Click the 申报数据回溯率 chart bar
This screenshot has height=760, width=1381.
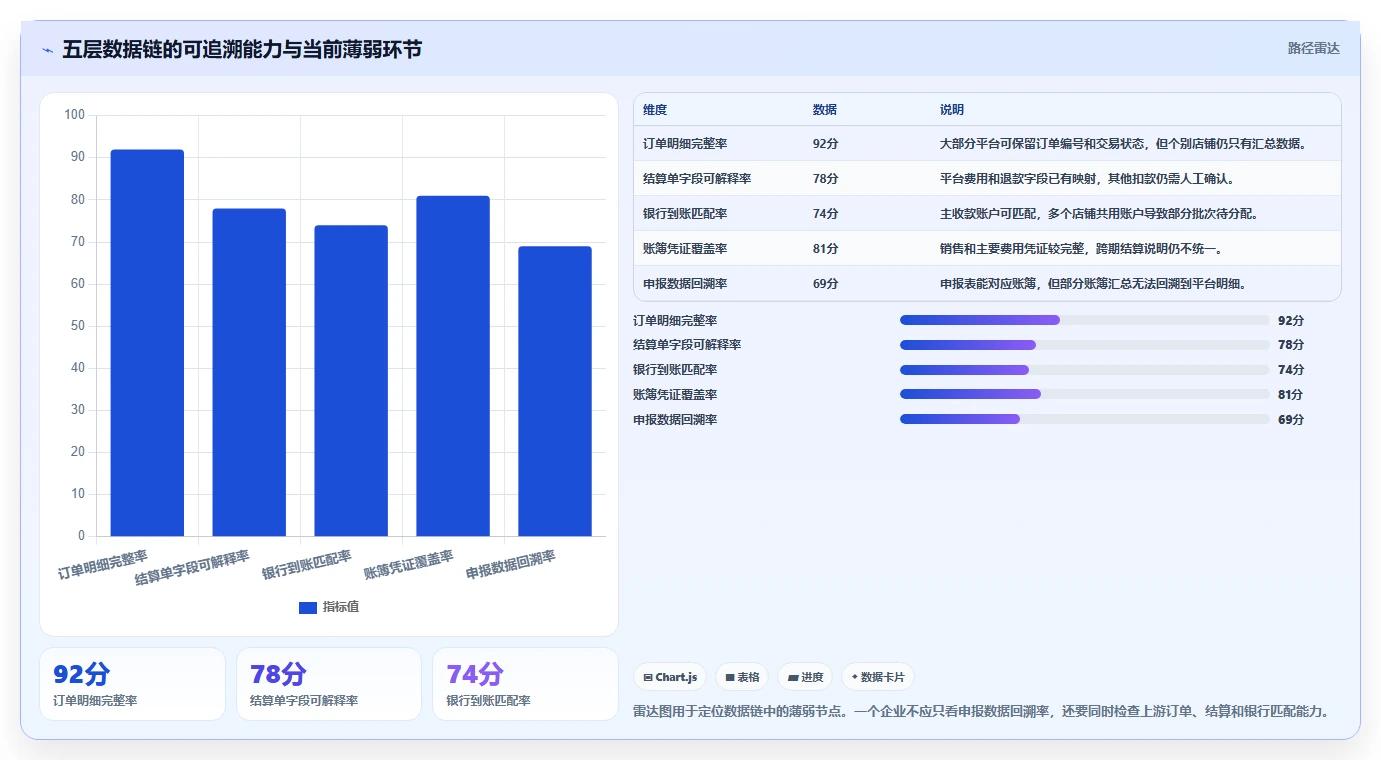click(555, 391)
